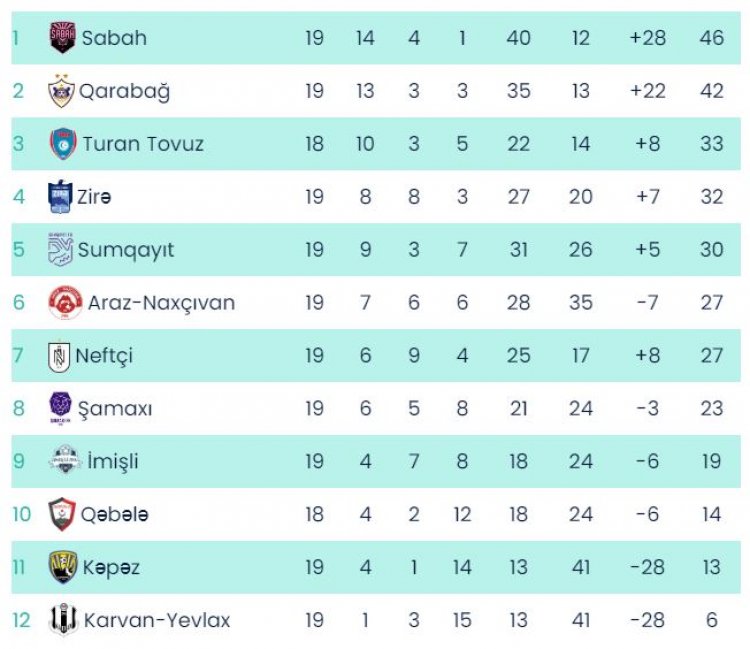The width and height of the screenshot is (750, 649).
Task: Open the Qarabağ team name link
Action: (x=125, y=91)
